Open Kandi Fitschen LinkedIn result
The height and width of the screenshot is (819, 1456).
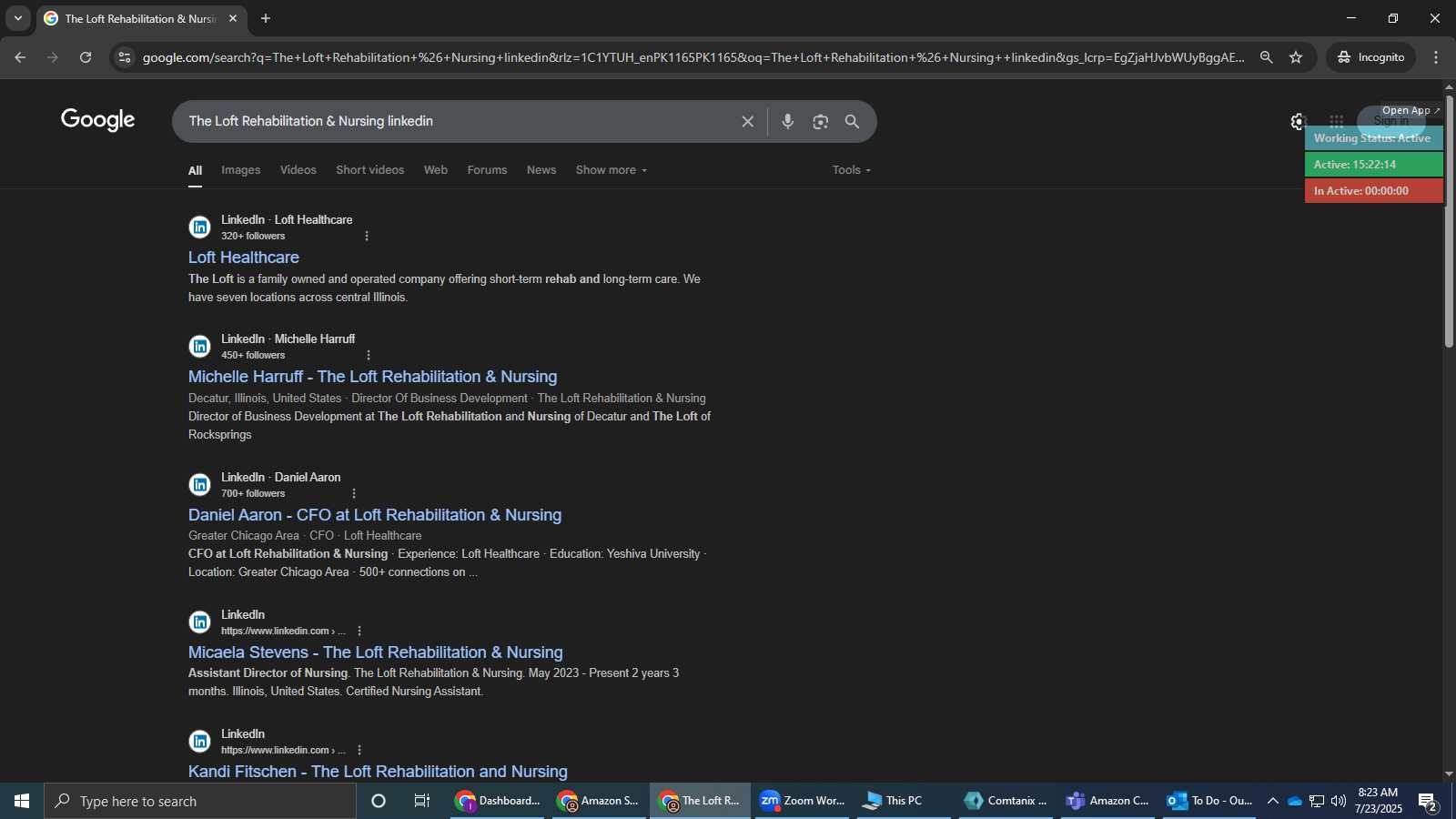378,772
